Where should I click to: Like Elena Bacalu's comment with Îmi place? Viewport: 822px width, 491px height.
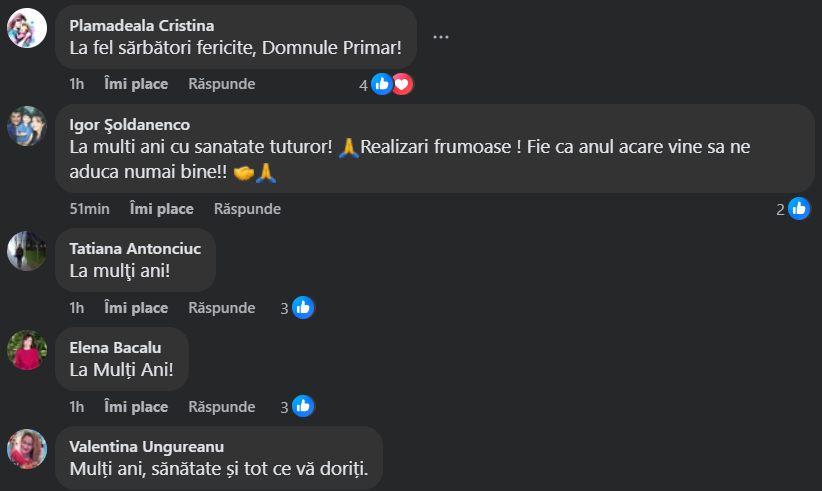coord(136,407)
